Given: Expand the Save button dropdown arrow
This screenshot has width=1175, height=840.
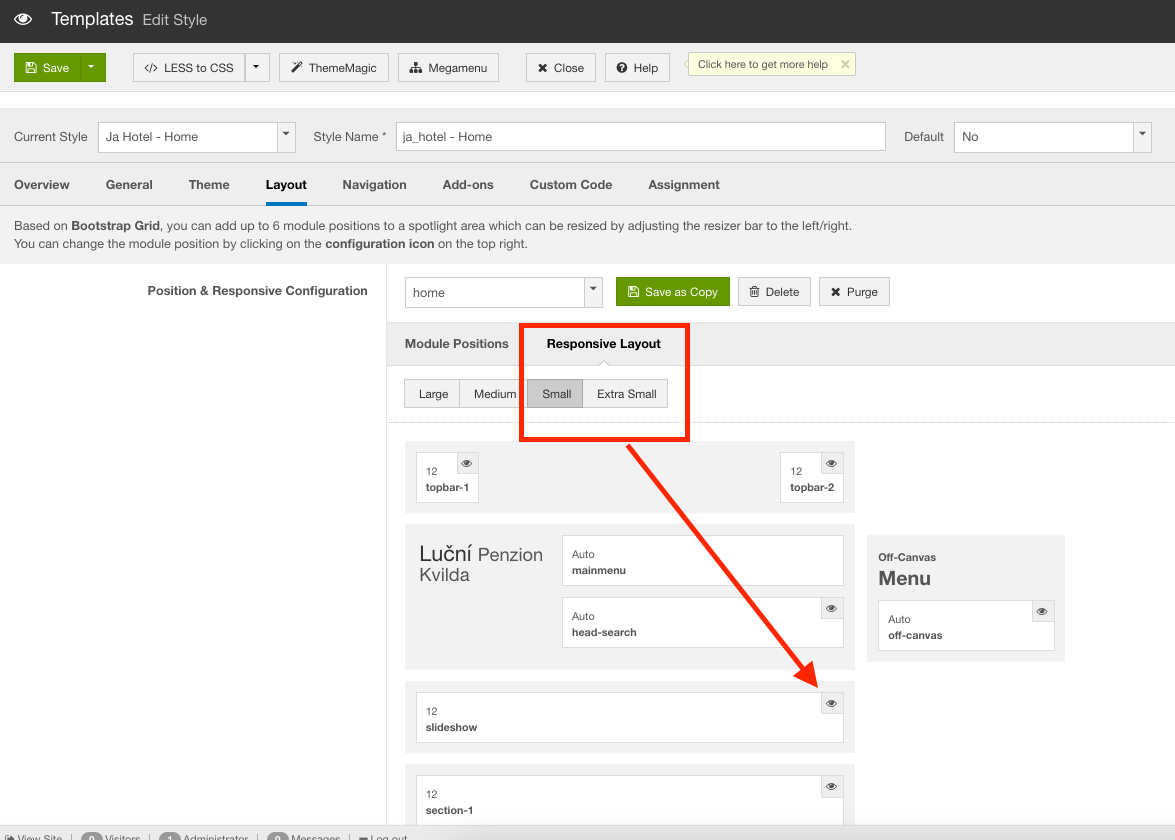Looking at the screenshot, I should 91,68.
